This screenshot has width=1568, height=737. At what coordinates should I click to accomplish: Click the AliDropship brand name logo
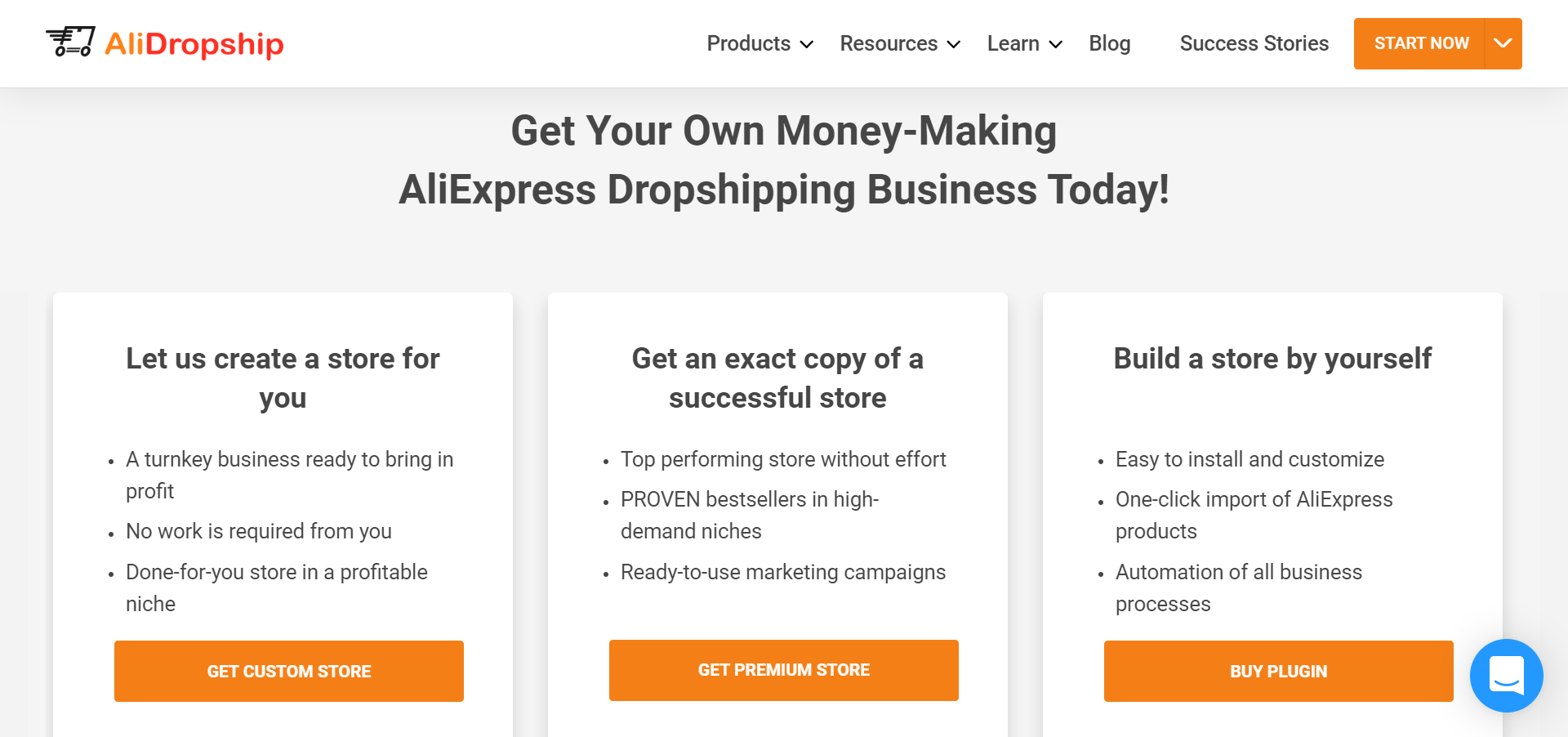point(194,45)
